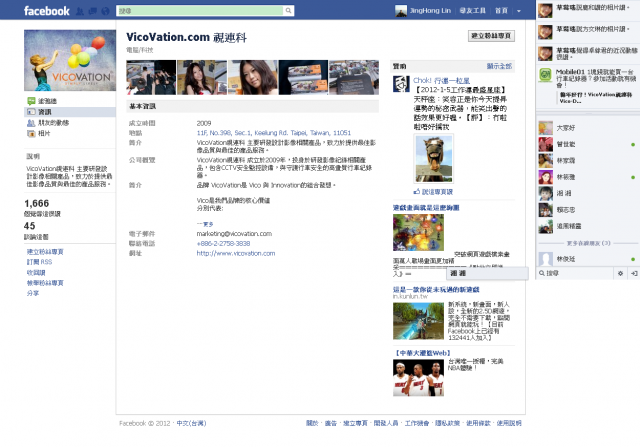
Task: Open the kunlun.tw game ad title link
Action: pos(436,289)
